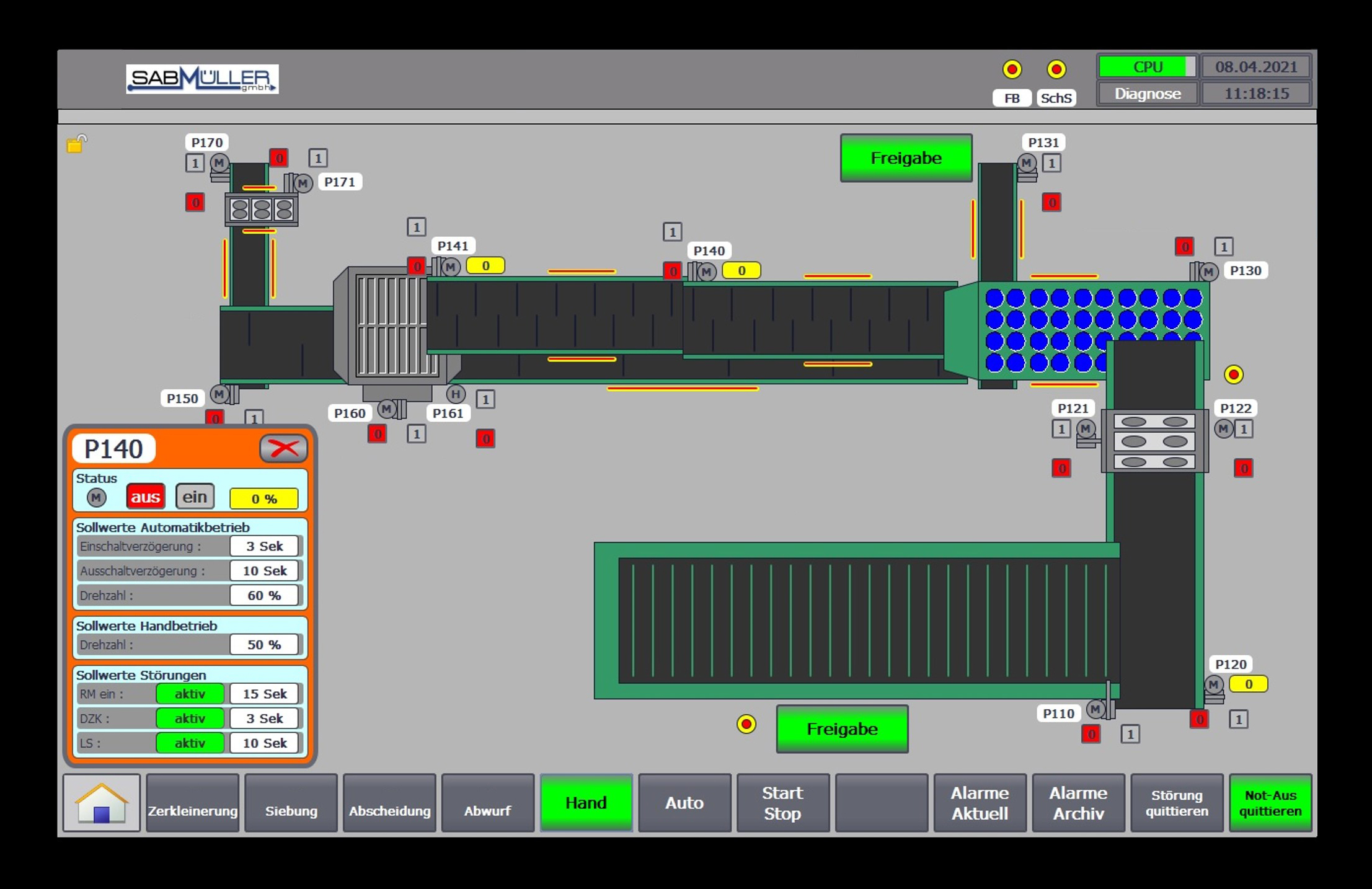Image resolution: width=1372 pixels, height=889 pixels.
Task: Open the Abwurf screen
Action: (x=488, y=803)
